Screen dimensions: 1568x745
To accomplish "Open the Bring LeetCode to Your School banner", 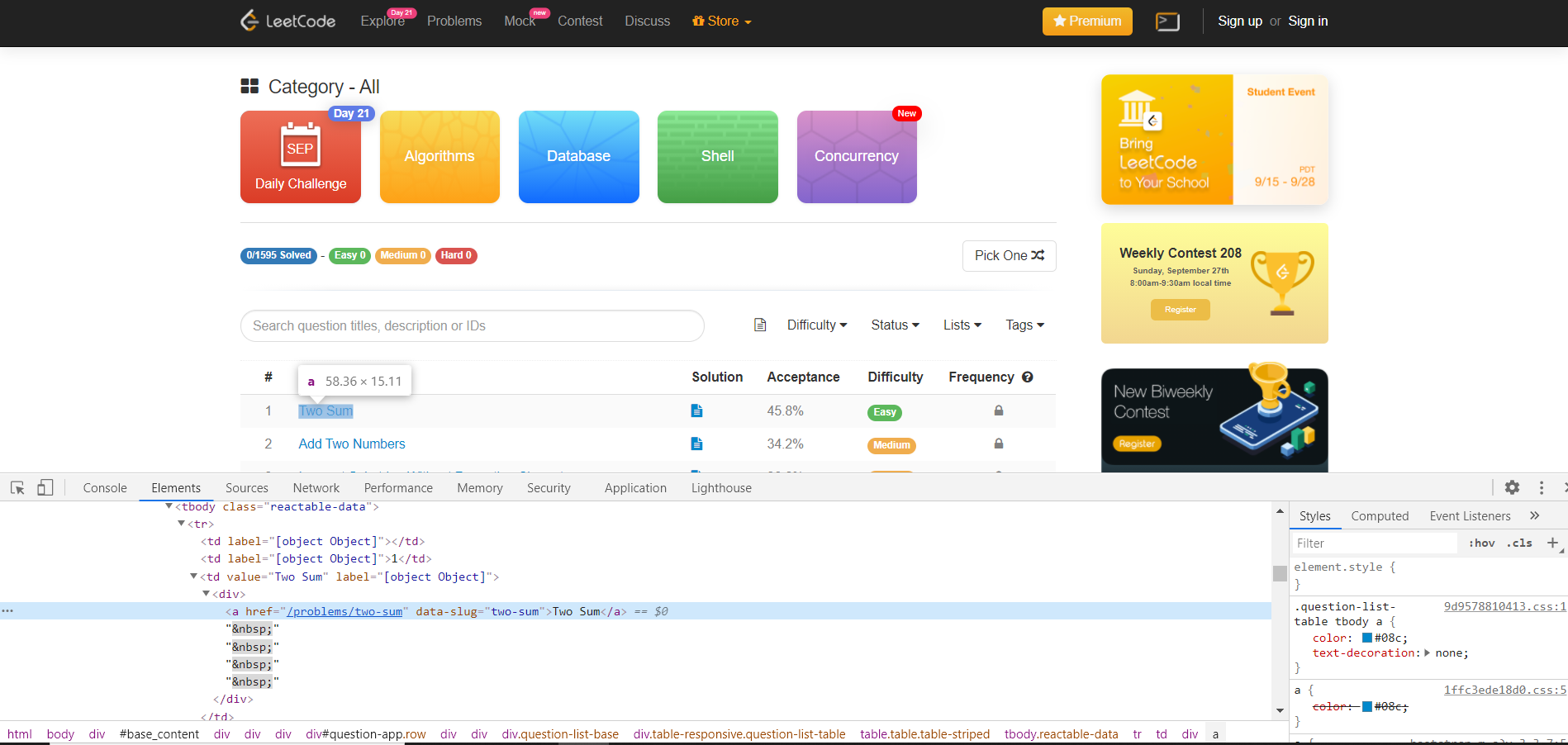I will pyautogui.click(x=1214, y=140).
